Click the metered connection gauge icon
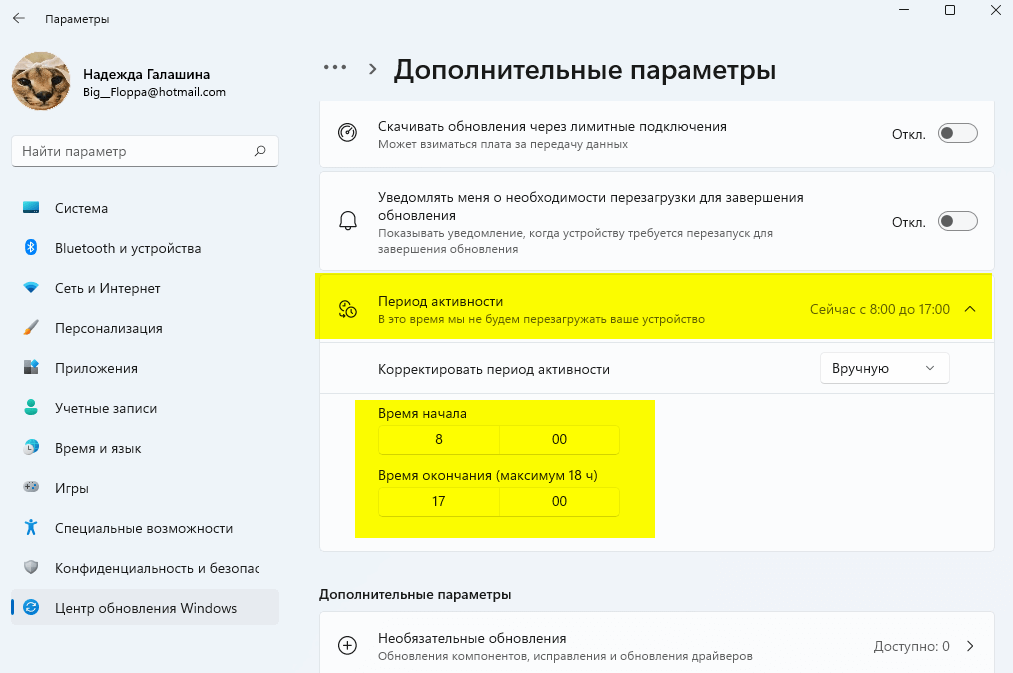The height and width of the screenshot is (673, 1013). pos(348,133)
